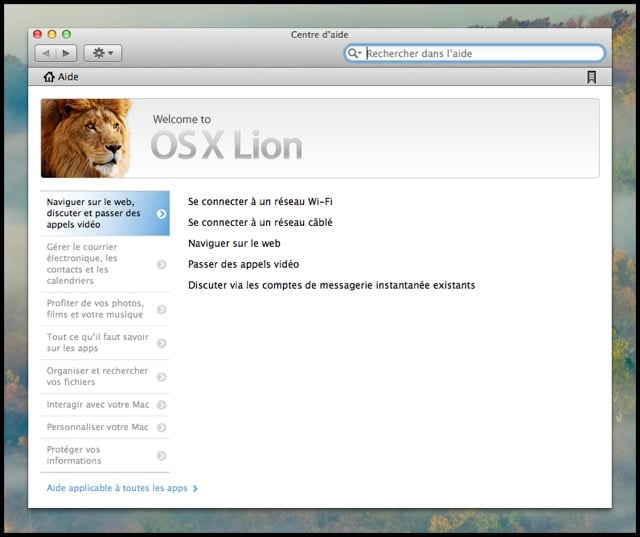
Task: Open 'Discuter via les comptes de messagerie' topic
Action: pyautogui.click(x=331, y=285)
